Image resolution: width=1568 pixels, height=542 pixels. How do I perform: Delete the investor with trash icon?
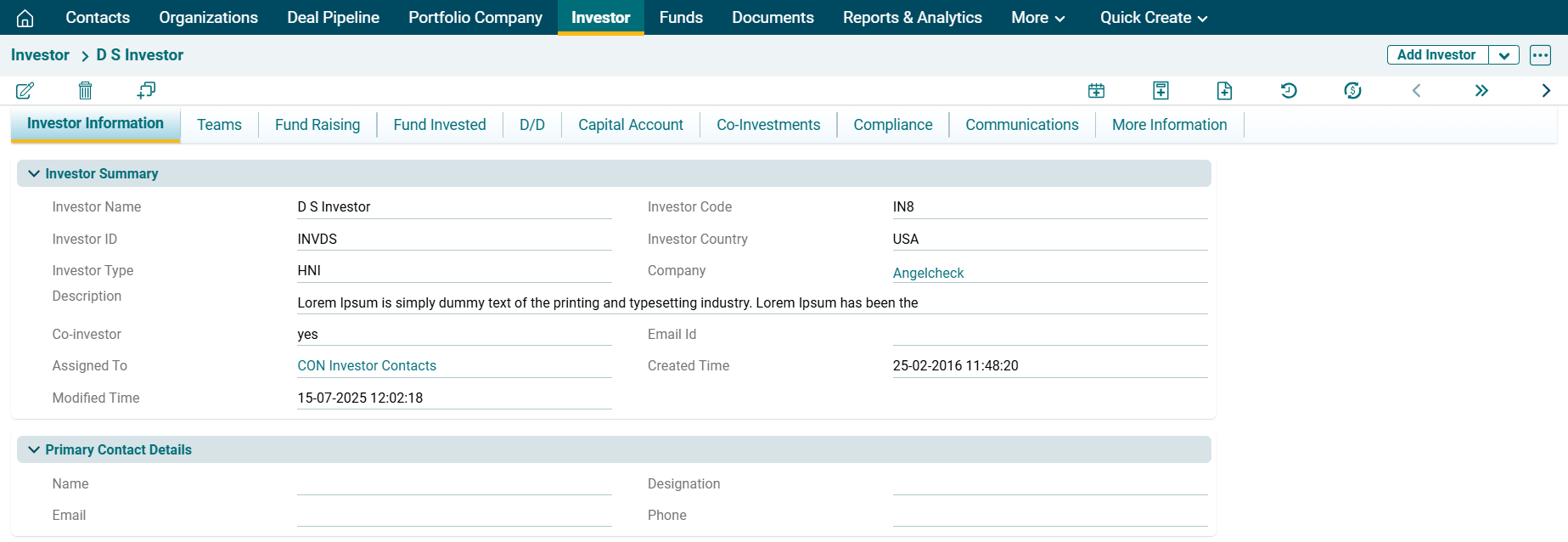(x=85, y=90)
